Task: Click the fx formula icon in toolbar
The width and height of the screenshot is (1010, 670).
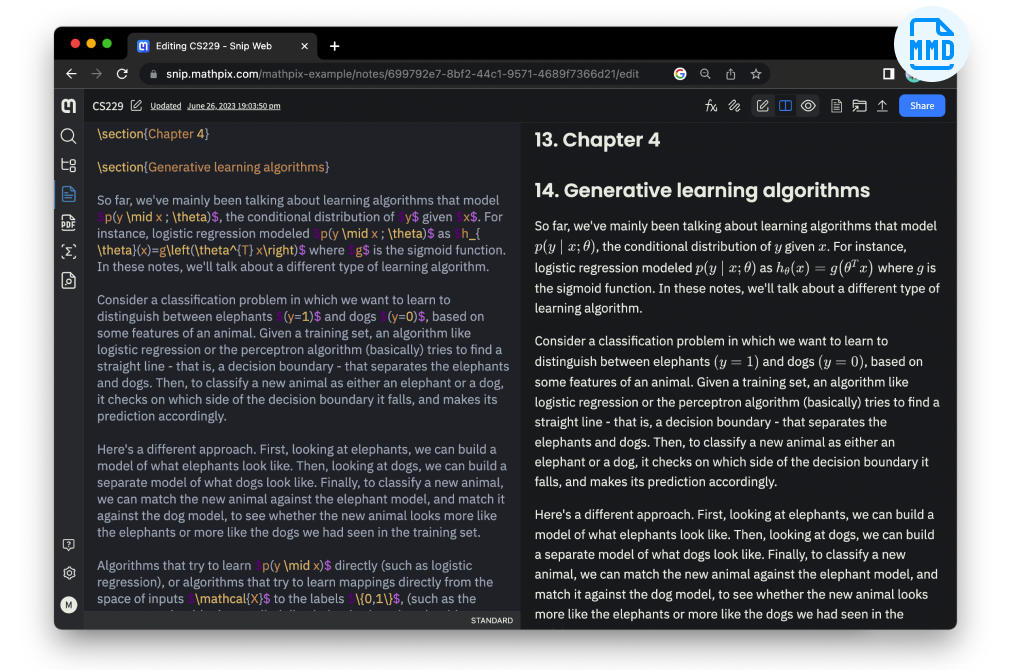Action: (711, 106)
